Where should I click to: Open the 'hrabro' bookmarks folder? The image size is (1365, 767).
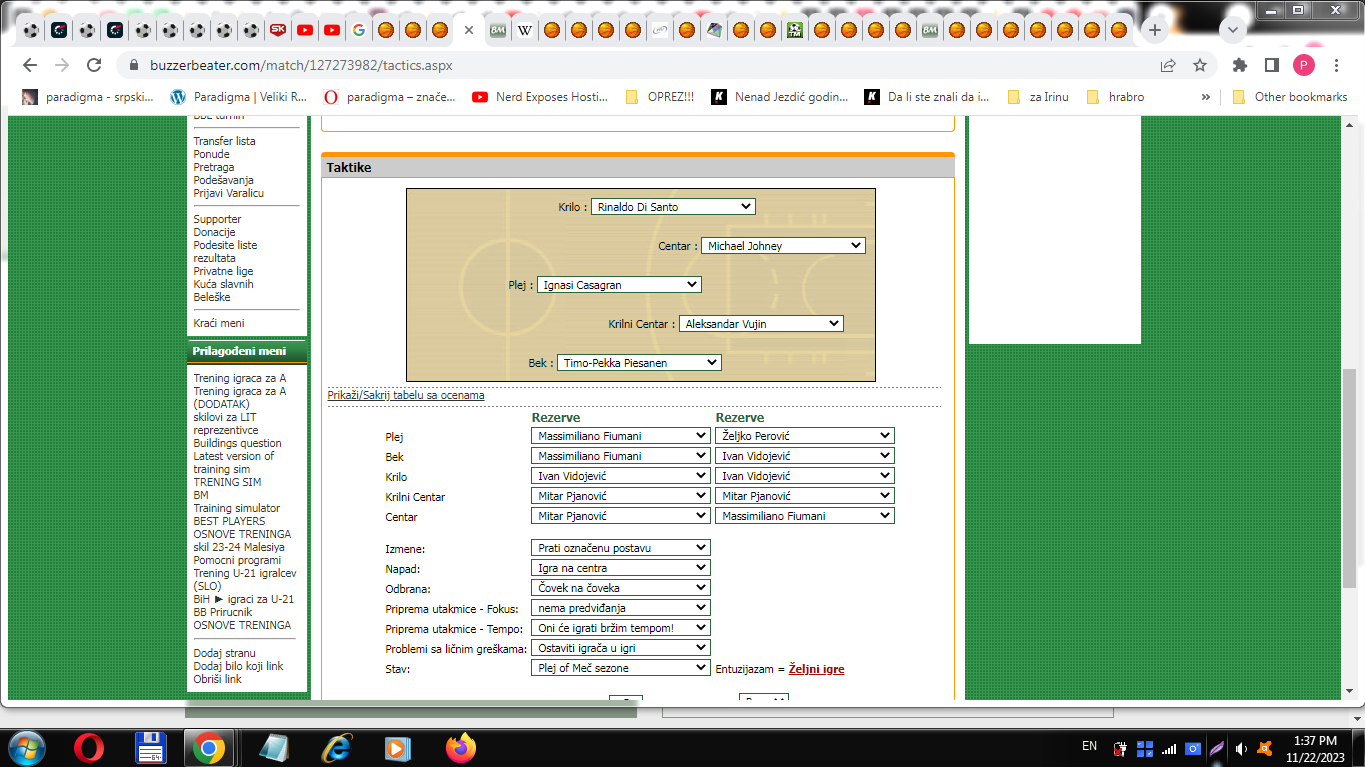click(x=1115, y=97)
